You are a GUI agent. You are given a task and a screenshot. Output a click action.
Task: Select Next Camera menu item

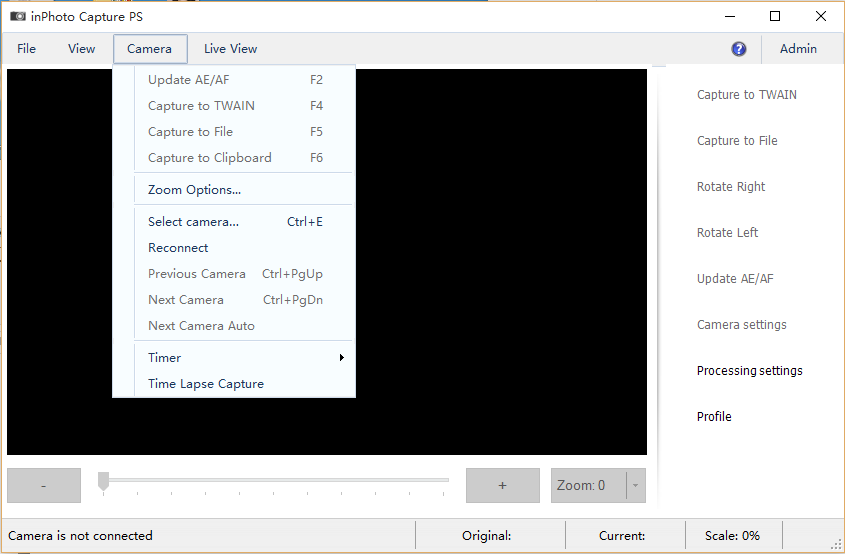234,300
